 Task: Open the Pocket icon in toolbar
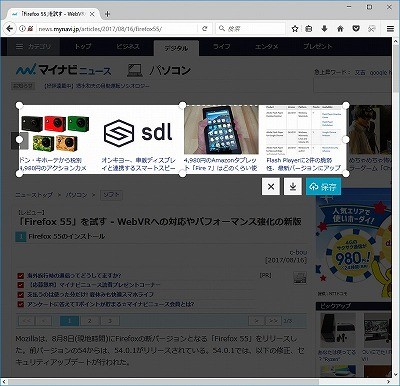(x=356, y=29)
